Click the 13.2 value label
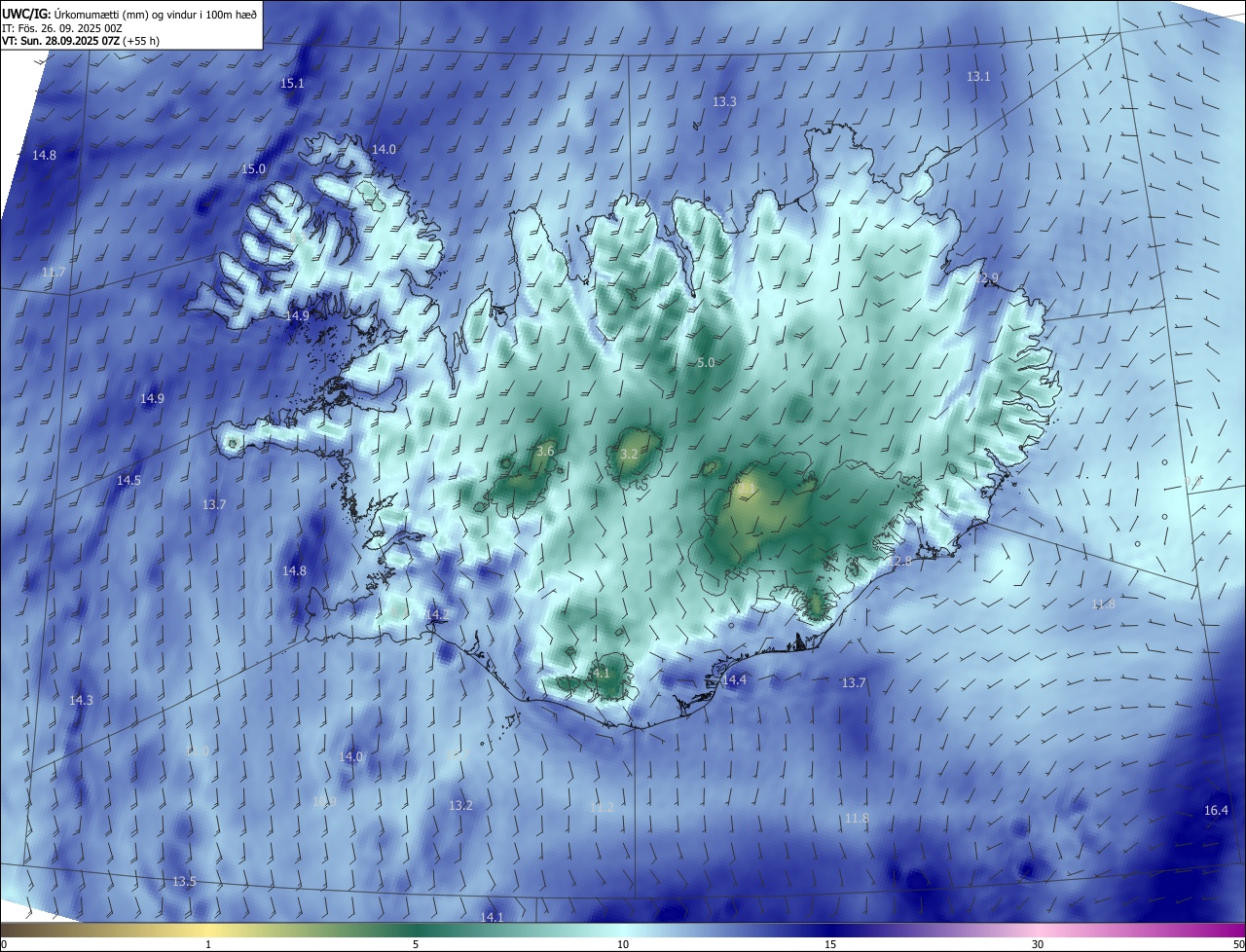Viewport: 1246px width, 952px height. tap(460, 806)
